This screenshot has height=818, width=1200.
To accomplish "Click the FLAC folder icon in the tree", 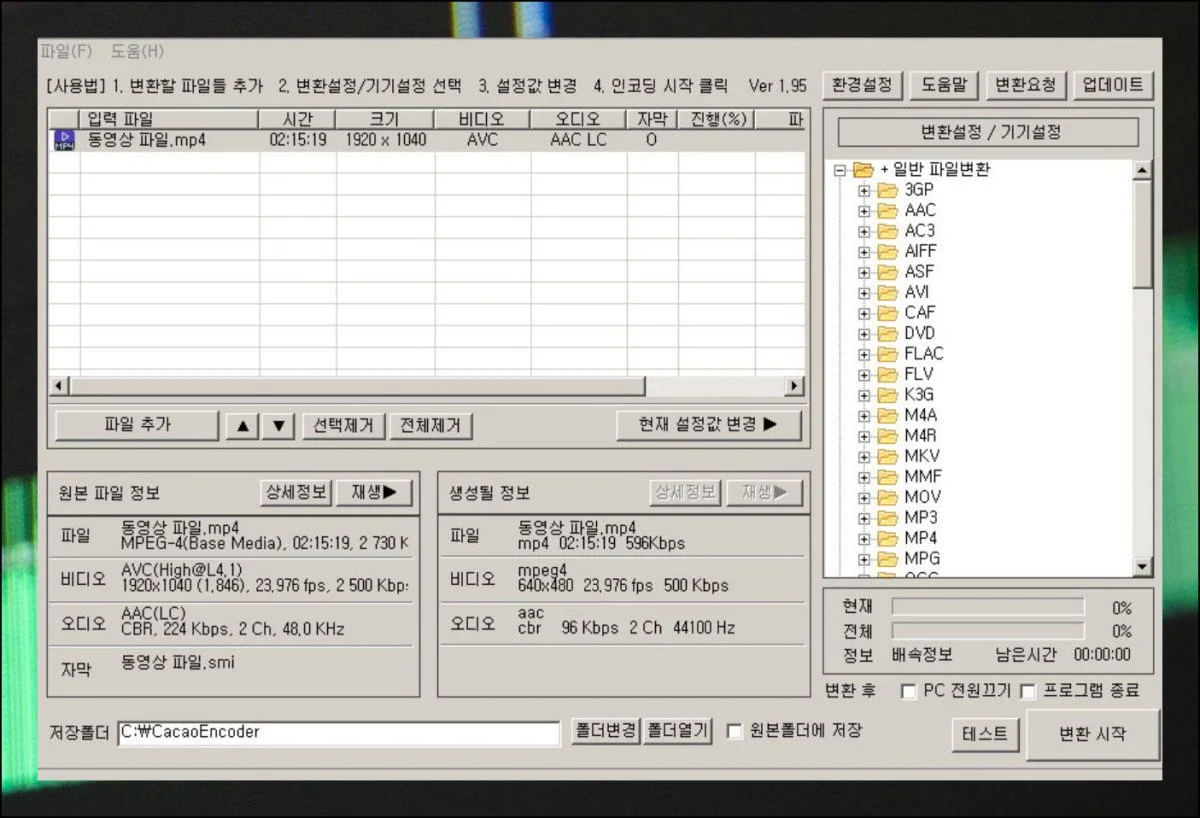I will (x=887, y=354).
